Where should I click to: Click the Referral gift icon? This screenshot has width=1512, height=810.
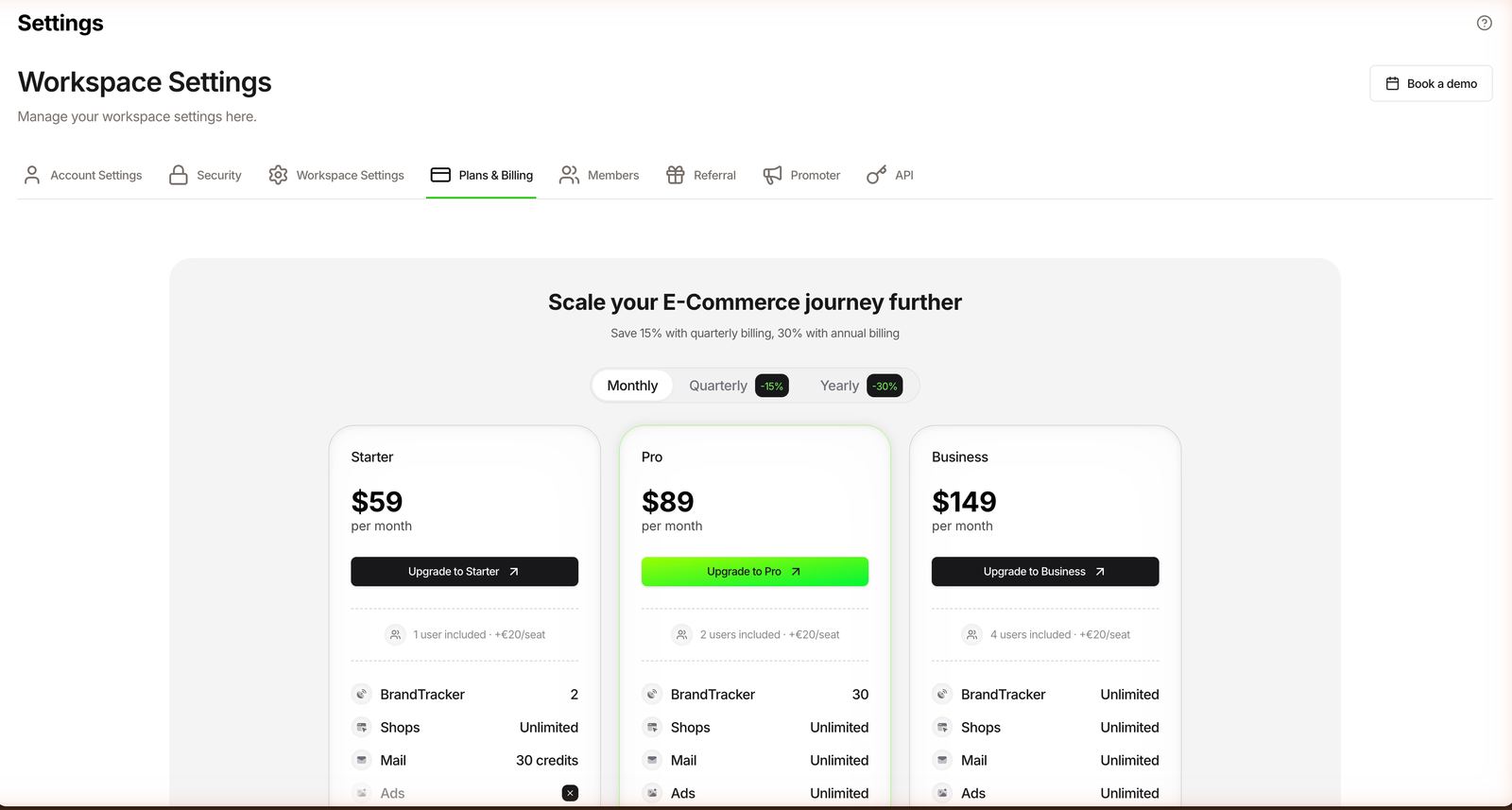pyautogui.click(x=675, y=175)
